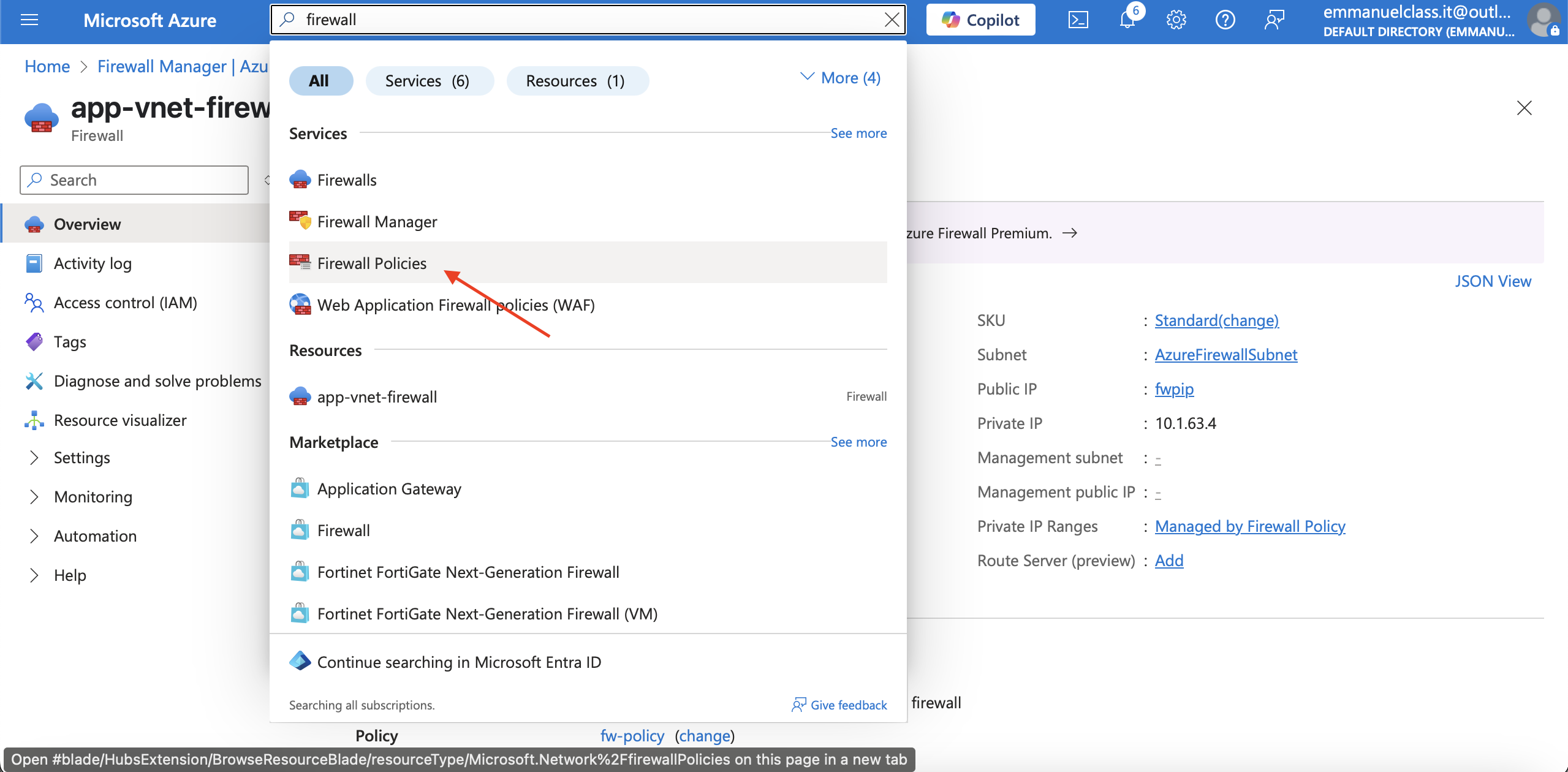Open the feedback icon in top bar
The height and width of the screenshot is (772, 1568).
(x=1274, y=20)
